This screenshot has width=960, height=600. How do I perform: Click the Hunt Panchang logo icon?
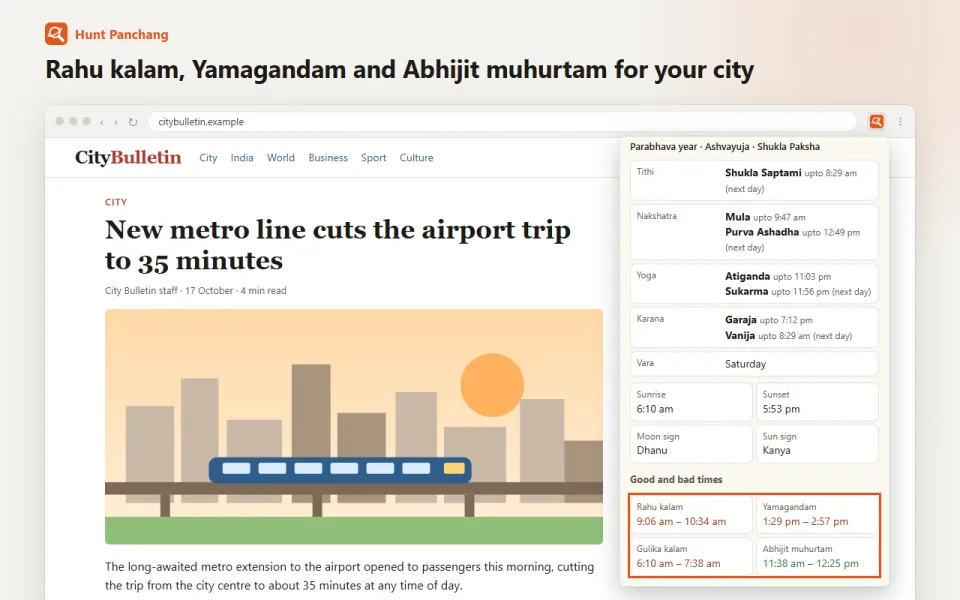point(56,34)
